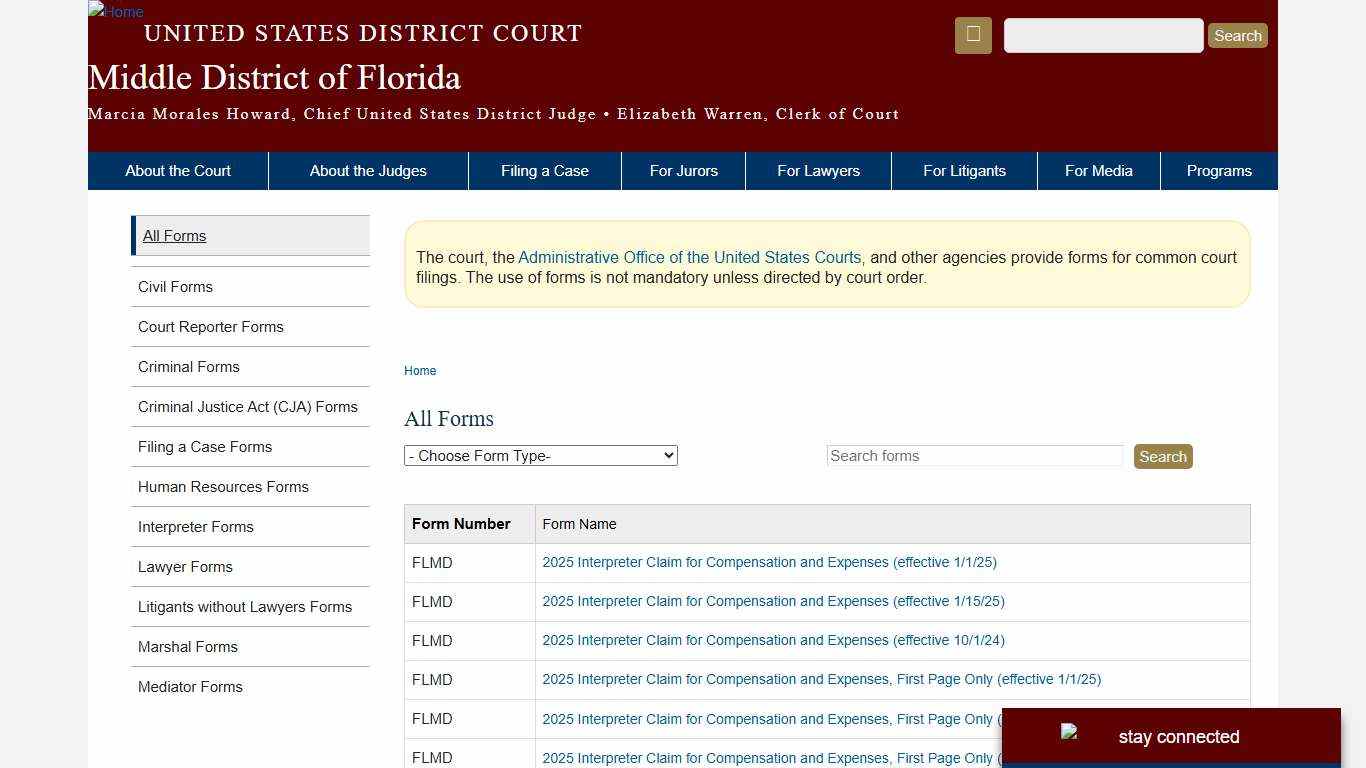This screenshot has width=1366, height=768.
Task: Open the About the Judges menu
Action: click(368, 170)
